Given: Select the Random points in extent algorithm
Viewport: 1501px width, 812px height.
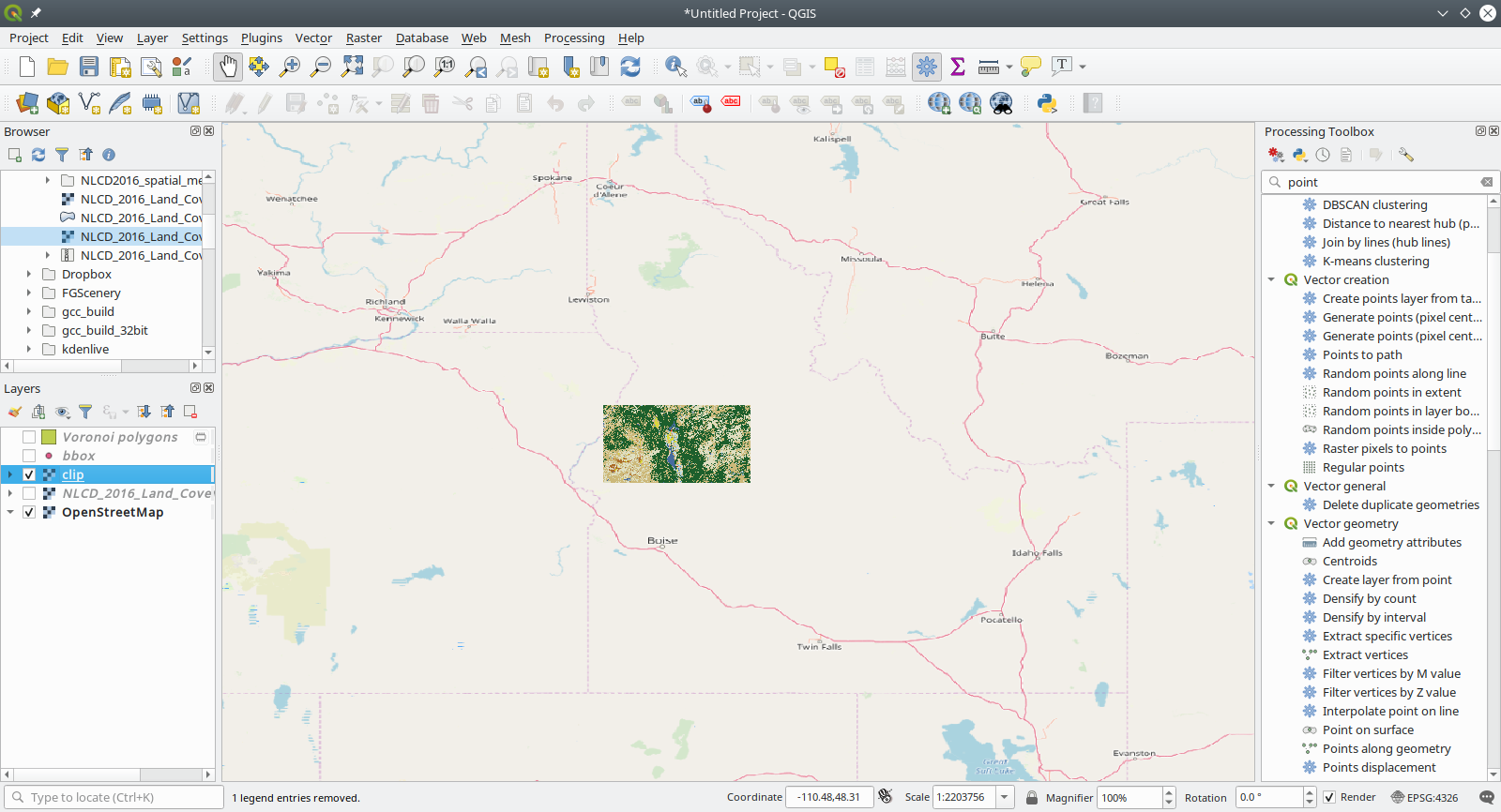Looking at the screenshot, I should [x=1391, y=392].
